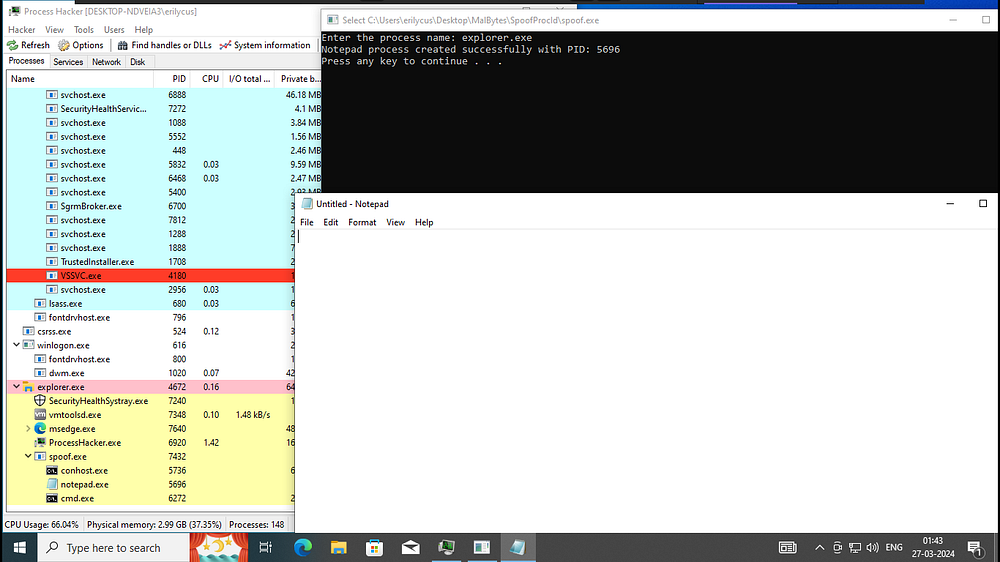Image resolution: width=1000 pixels, height=562 pixels.
Task: Open Find handles or DLLs
Action: click(164, 45)
